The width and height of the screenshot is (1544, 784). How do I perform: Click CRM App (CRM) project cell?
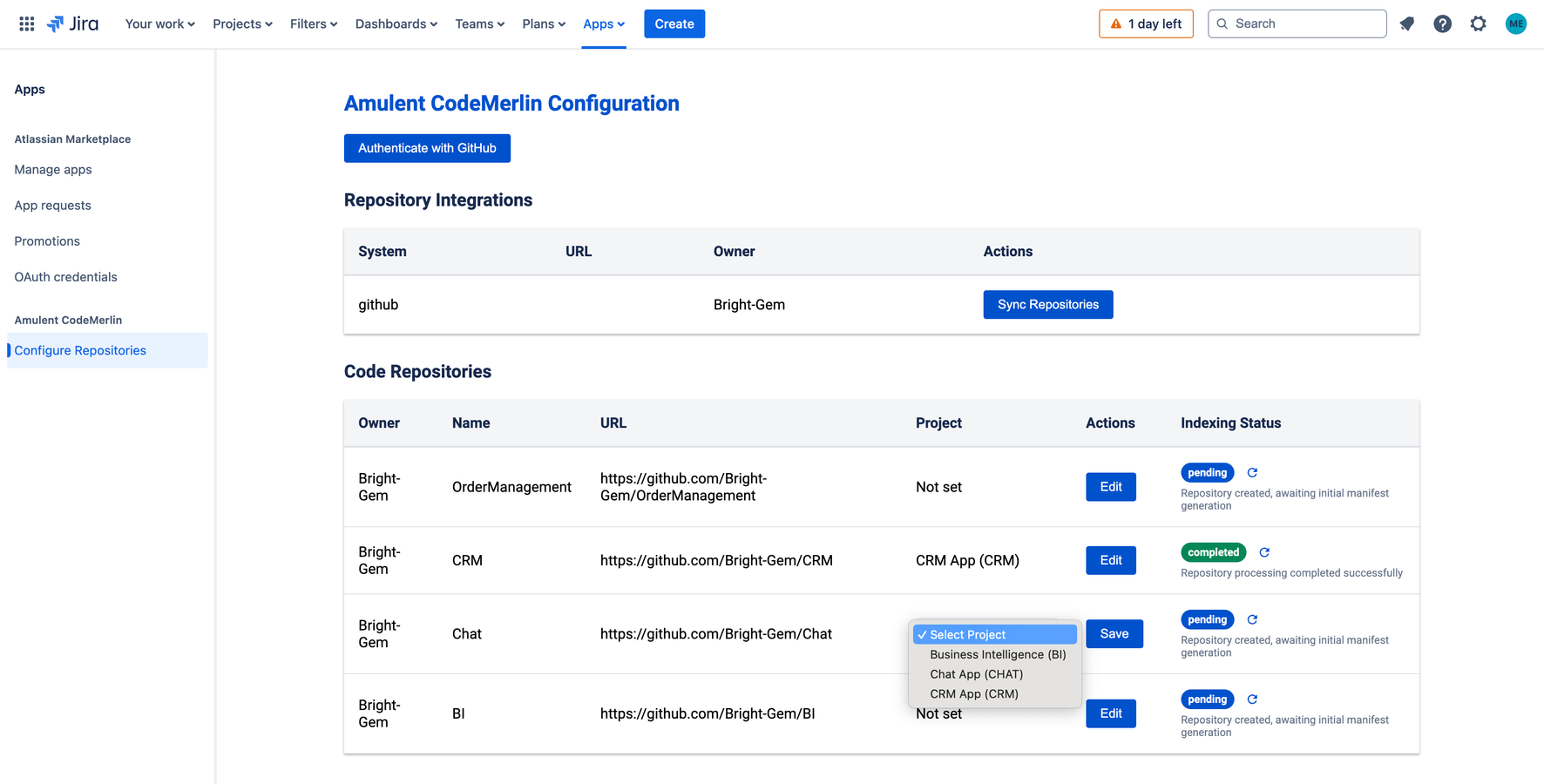(x=967, y=560)
